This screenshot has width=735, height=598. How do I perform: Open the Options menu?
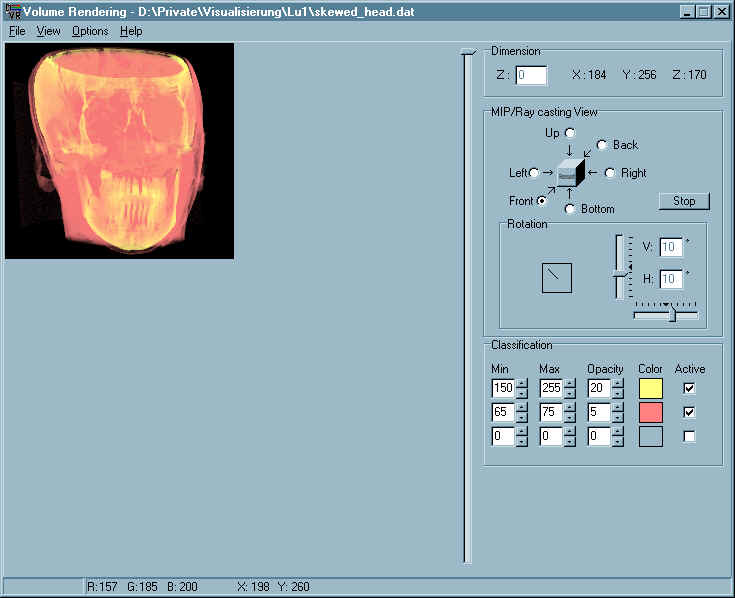click(x=90, y=31)
